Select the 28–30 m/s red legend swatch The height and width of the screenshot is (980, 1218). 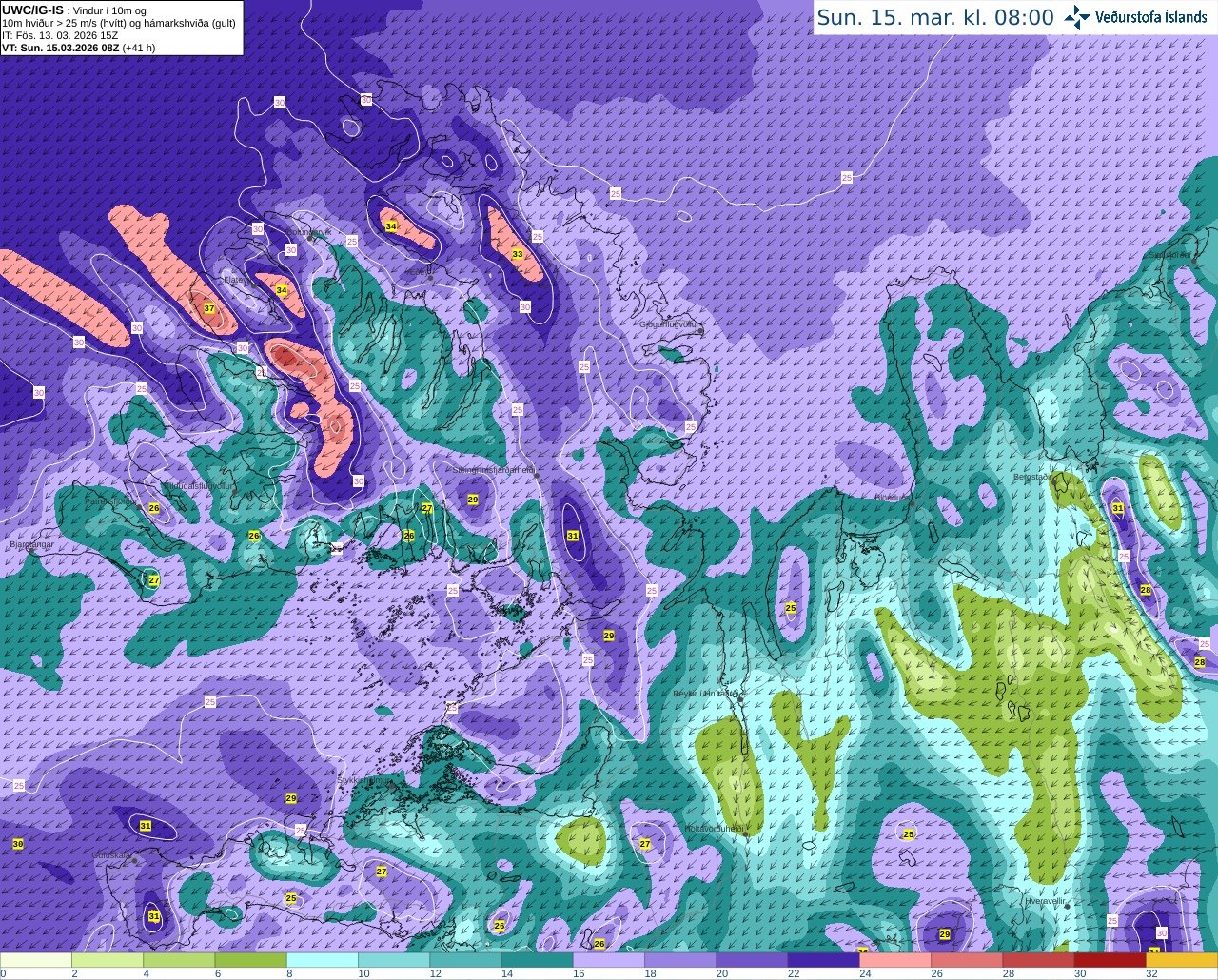(x=1039, y=960)
